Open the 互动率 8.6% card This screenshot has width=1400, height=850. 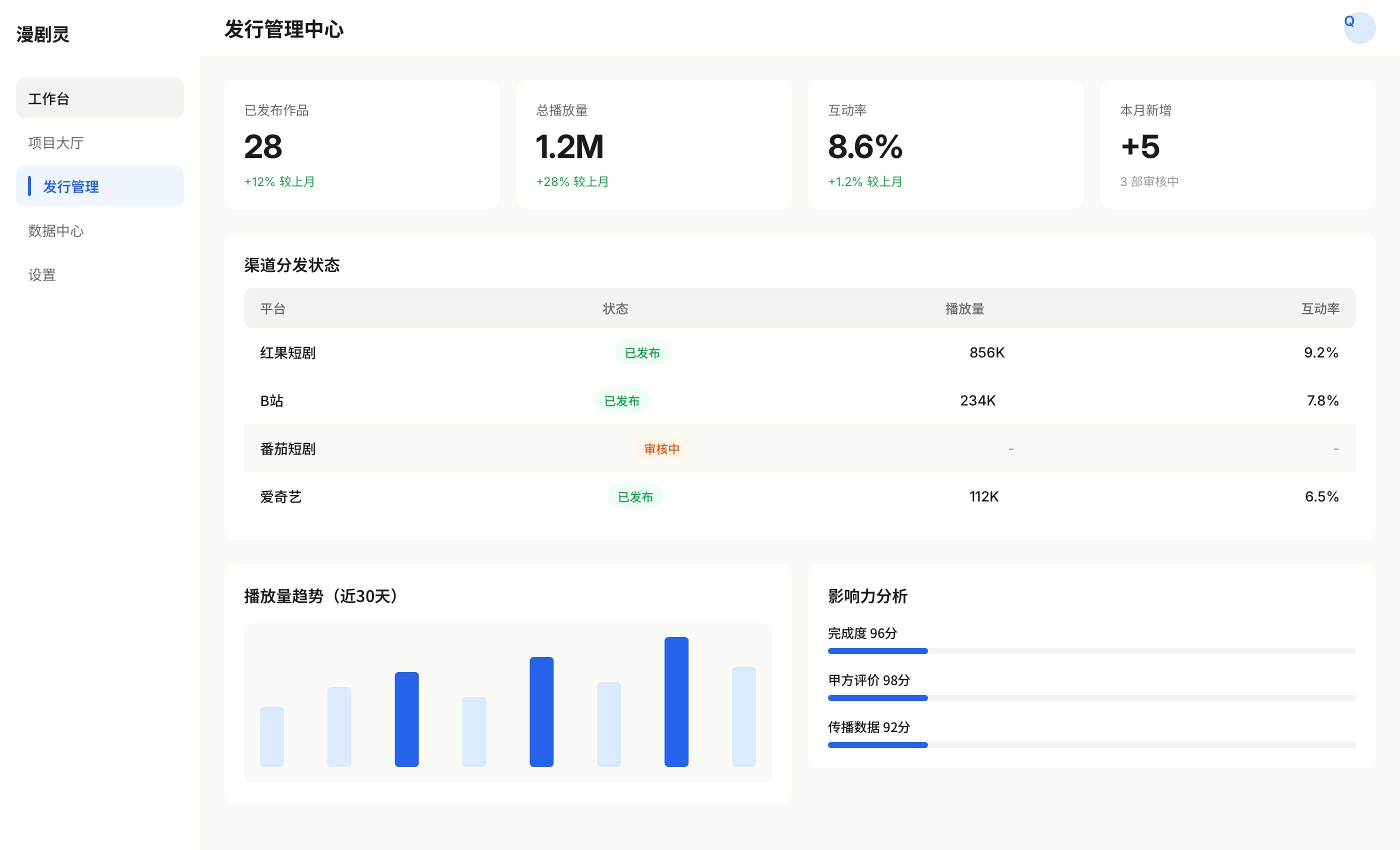[945, 144]
